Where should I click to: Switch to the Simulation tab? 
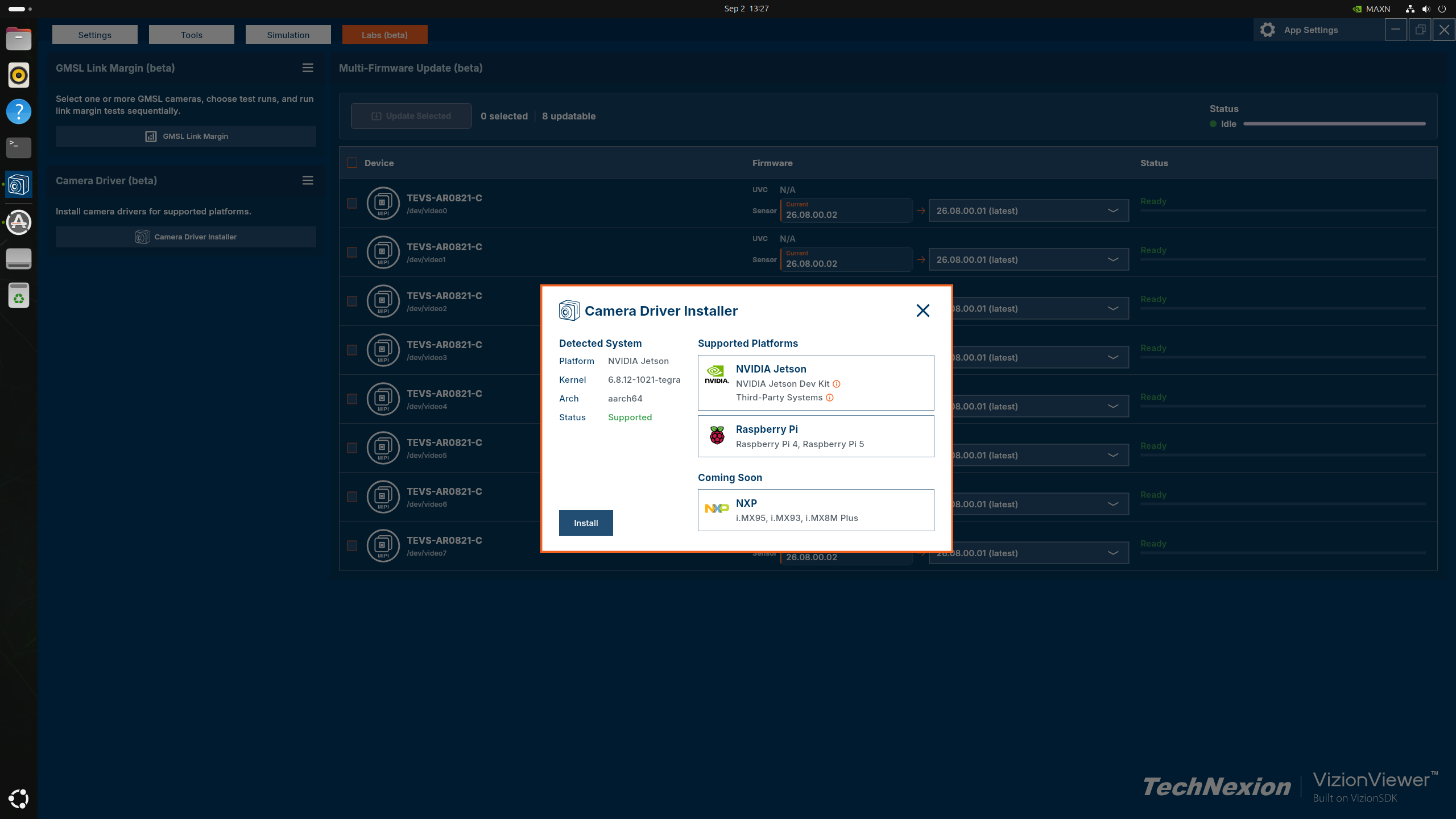[288, 35]
